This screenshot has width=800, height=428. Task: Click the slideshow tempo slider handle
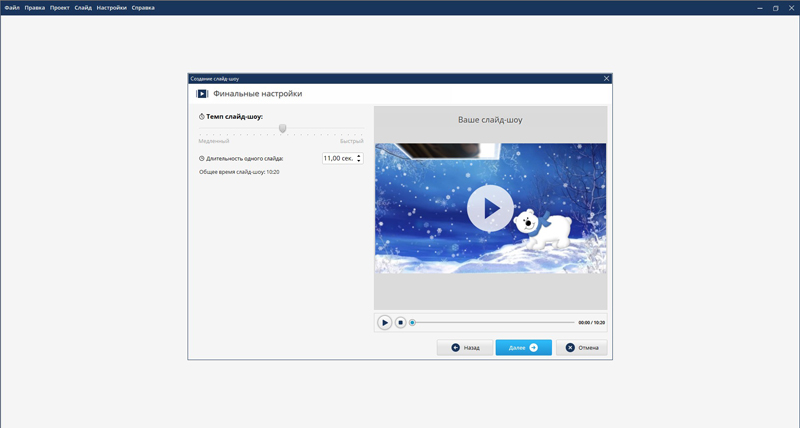point(283,128)
